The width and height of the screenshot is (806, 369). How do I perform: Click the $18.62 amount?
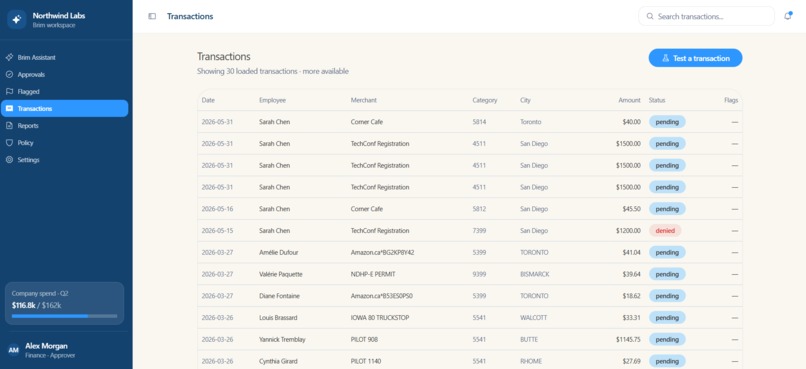(x=632, y=296)
